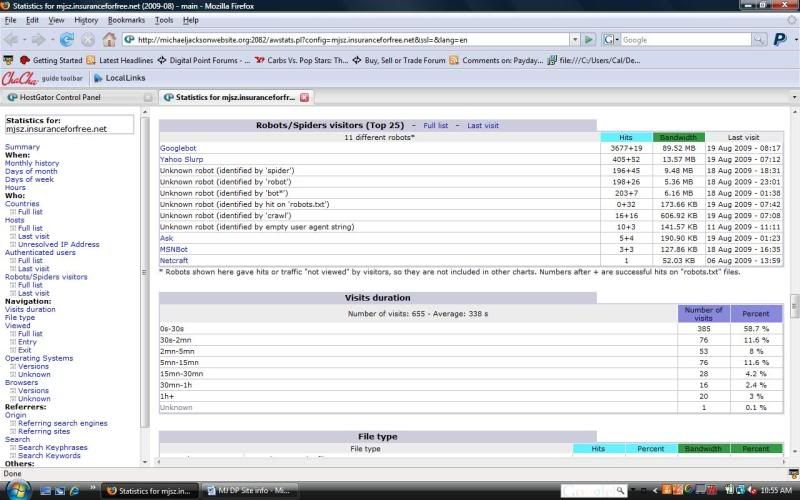
Task: Click the main page vertical scrollbar thumb
Action: pos(794,306)
